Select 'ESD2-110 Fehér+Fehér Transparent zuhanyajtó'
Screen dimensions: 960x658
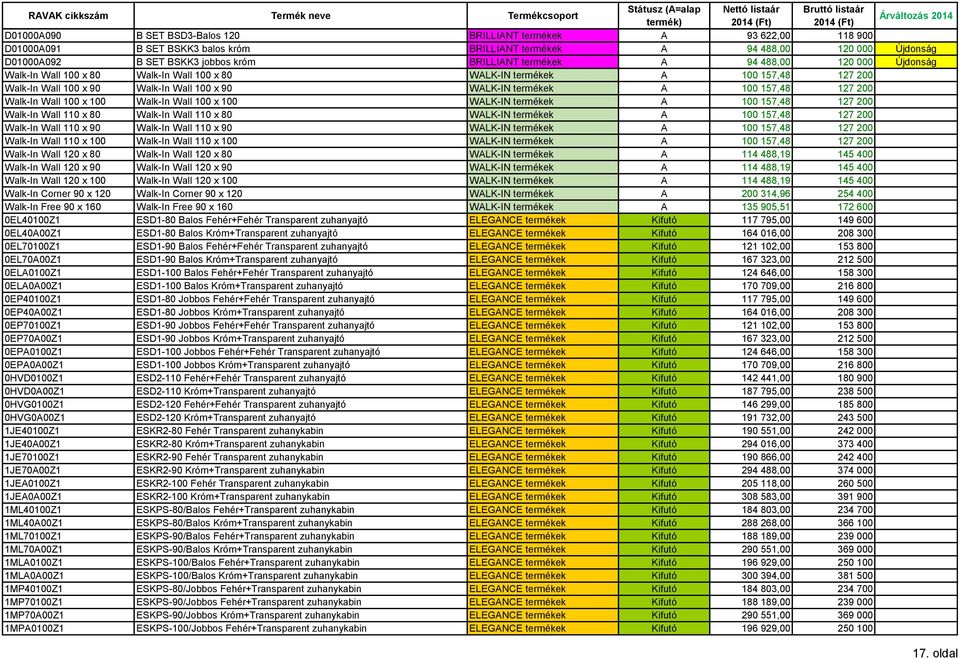tap(241, 378)
